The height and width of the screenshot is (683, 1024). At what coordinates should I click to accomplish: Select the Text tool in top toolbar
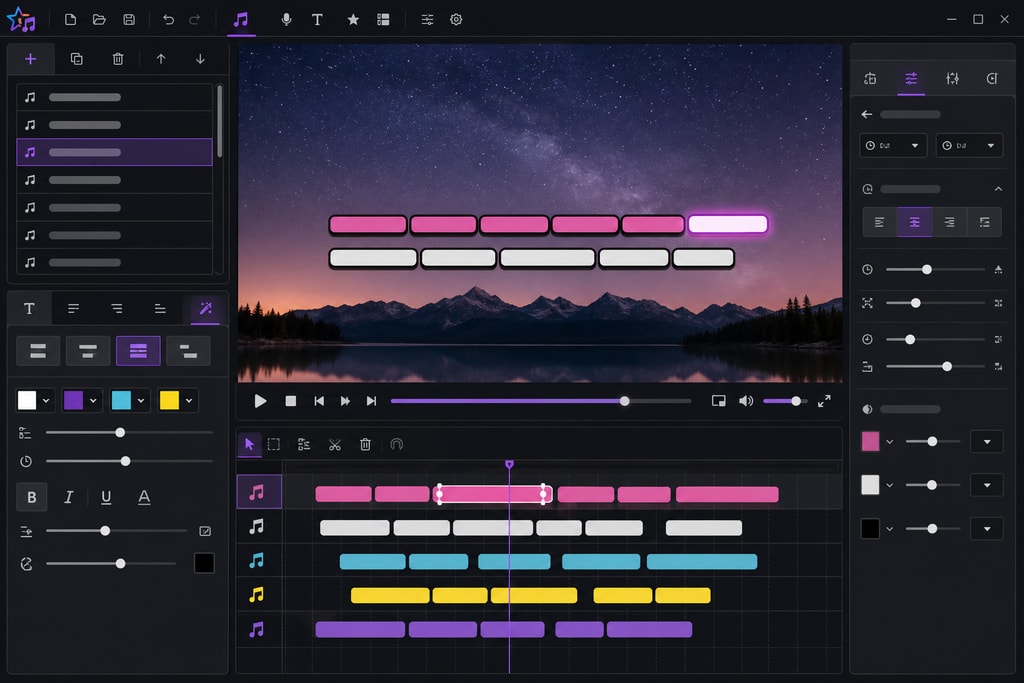pos(317,20)
